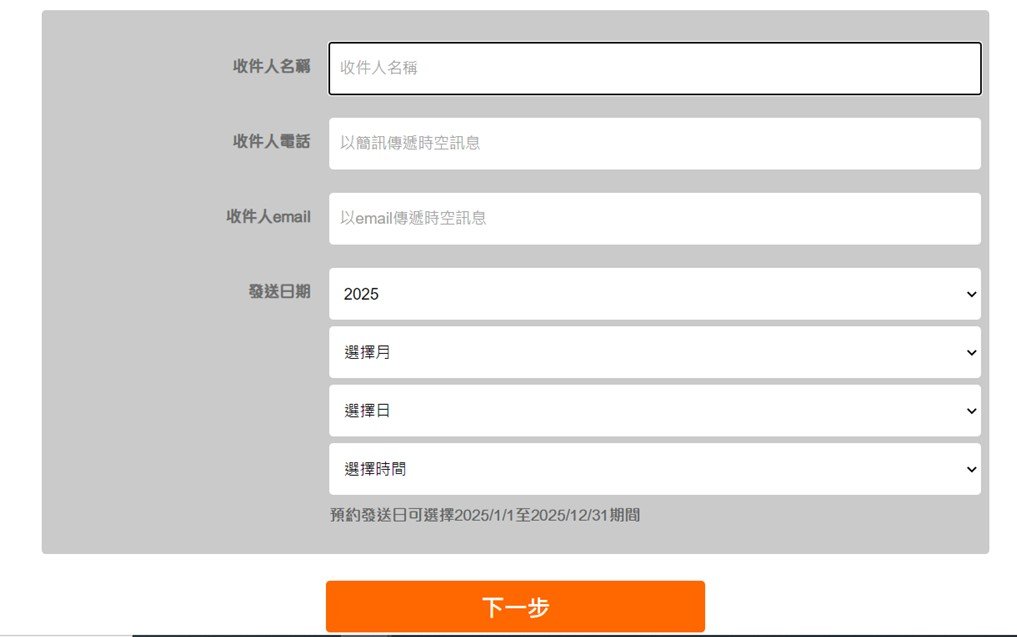Viewport: 1017px width, 637px height.
Task: Click the 以簡訊傳遞時空訊息 placeholder text
Action: [x=410, y=143]
